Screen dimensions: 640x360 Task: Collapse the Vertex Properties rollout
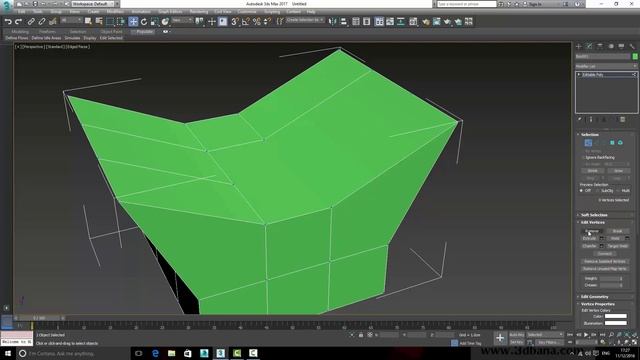(x=598, y=304)
